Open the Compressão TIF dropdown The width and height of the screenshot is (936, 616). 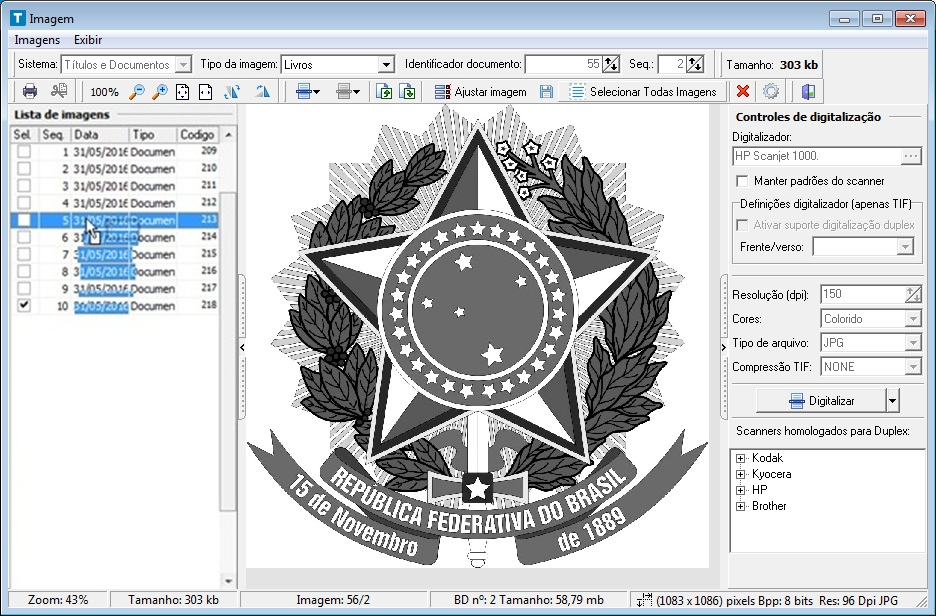[913, 367]
